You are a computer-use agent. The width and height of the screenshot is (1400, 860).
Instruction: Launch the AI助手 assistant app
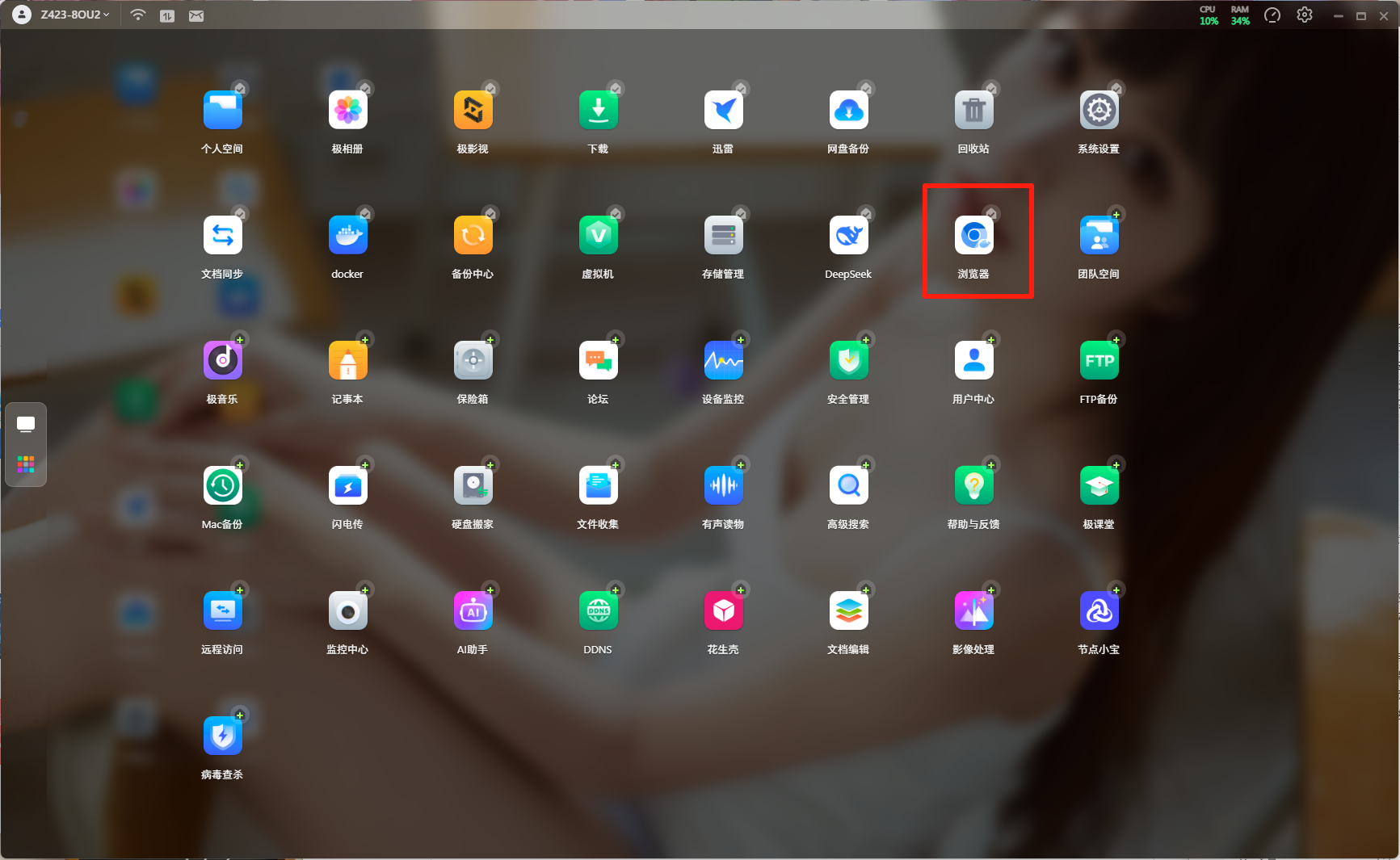coord(473,610)
